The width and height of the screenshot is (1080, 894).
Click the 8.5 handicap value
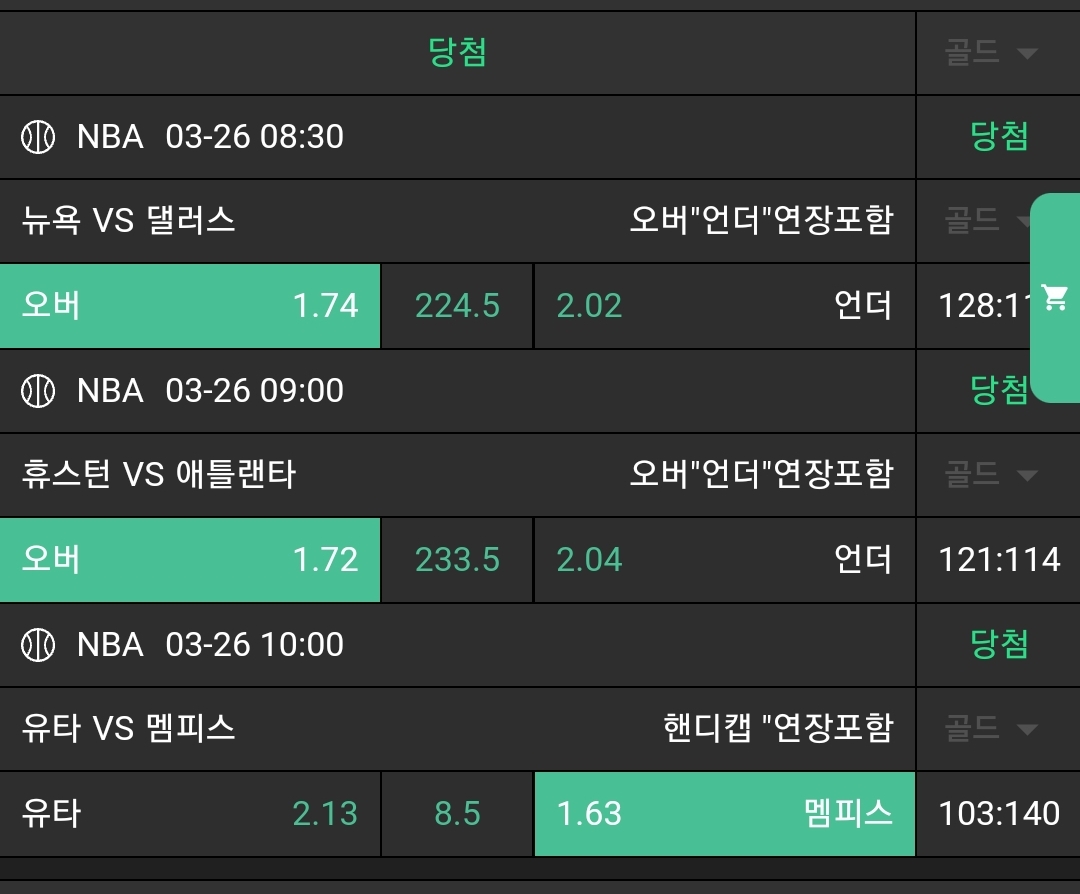tap(457, 814)
